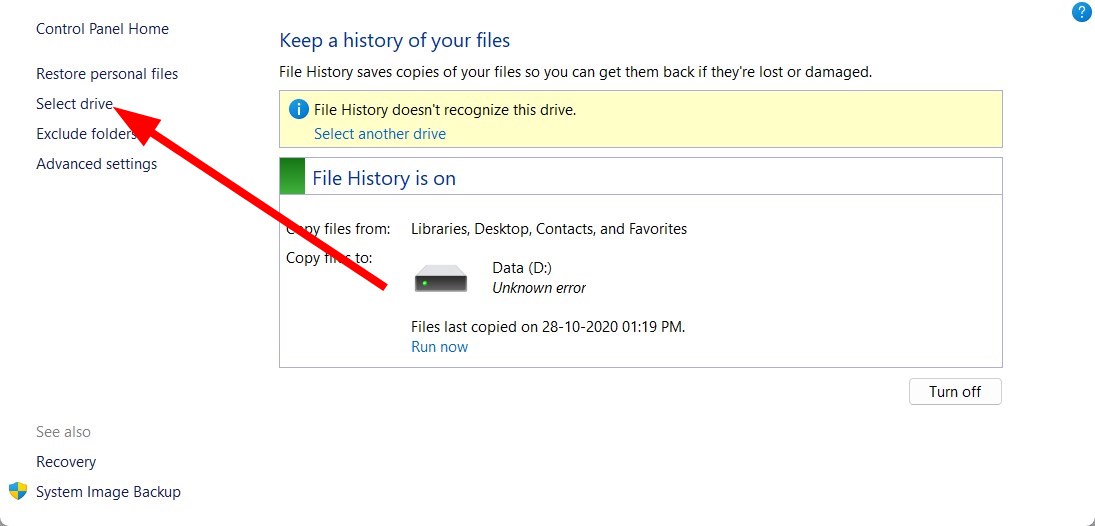
Task: Open Restore personal files
Action: [x=107, y=73]
